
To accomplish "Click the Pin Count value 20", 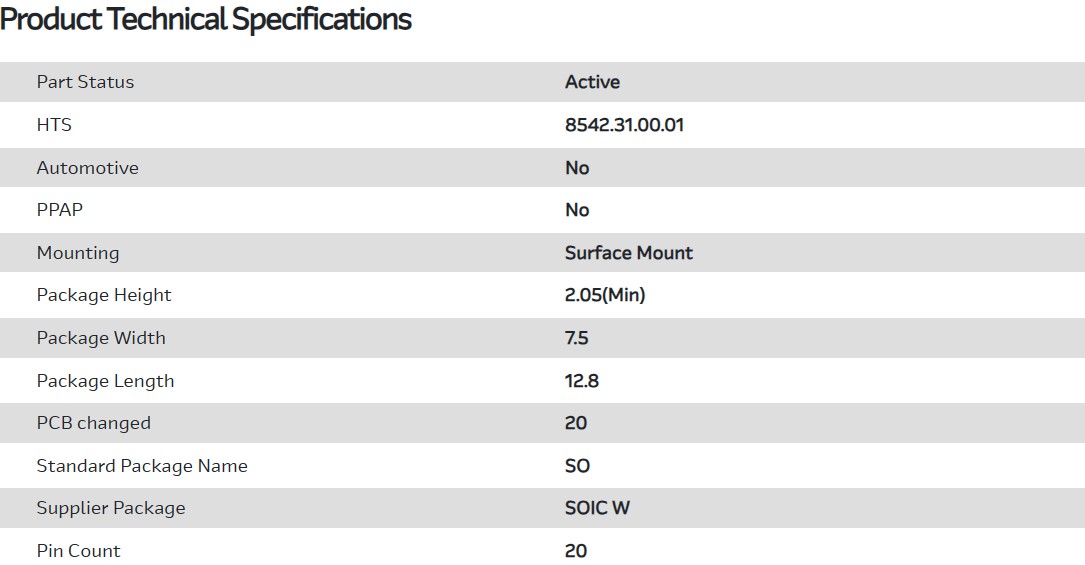I will 576,551.
